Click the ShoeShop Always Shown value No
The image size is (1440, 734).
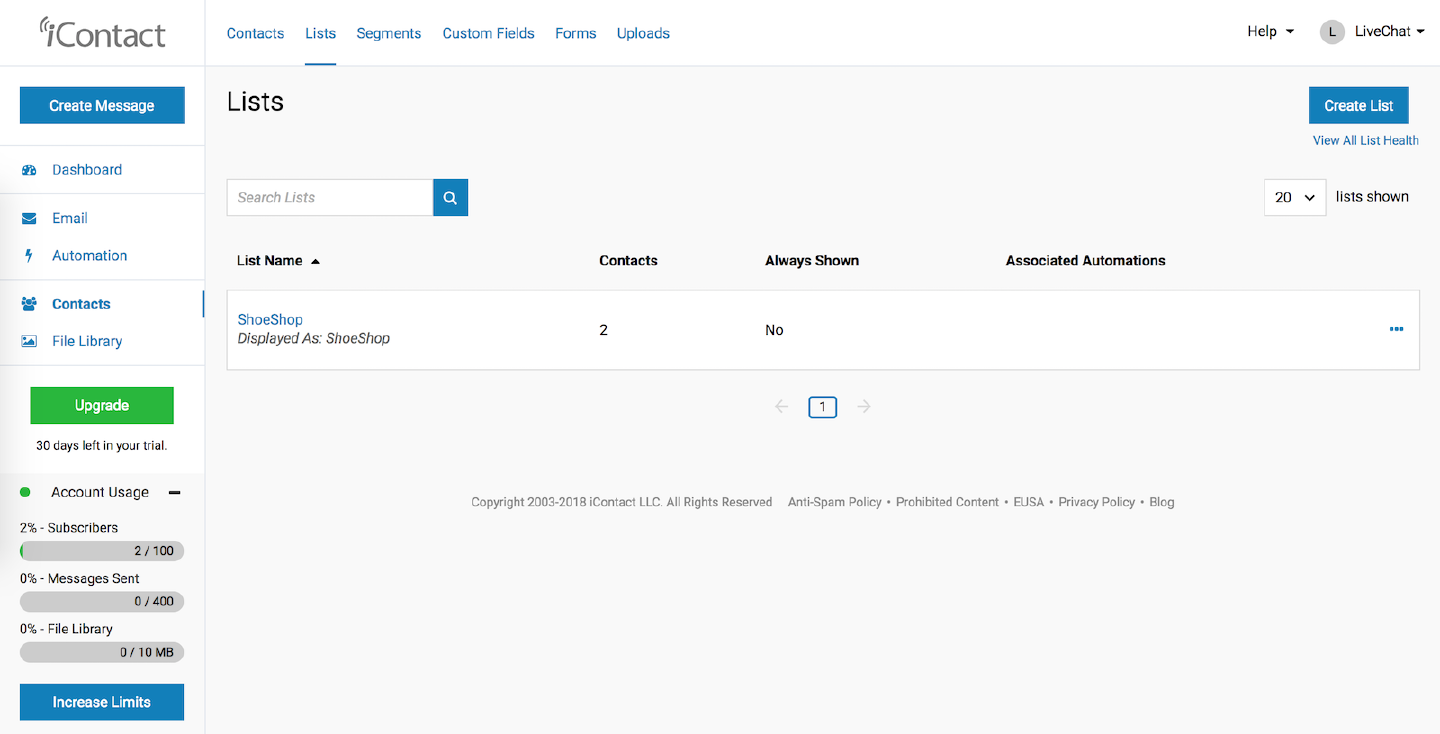(774, 330)
